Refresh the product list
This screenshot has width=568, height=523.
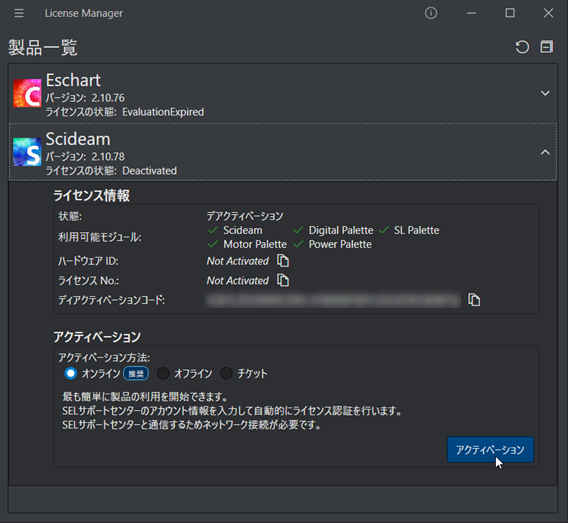pyautogui.click(x=522, y=47)
